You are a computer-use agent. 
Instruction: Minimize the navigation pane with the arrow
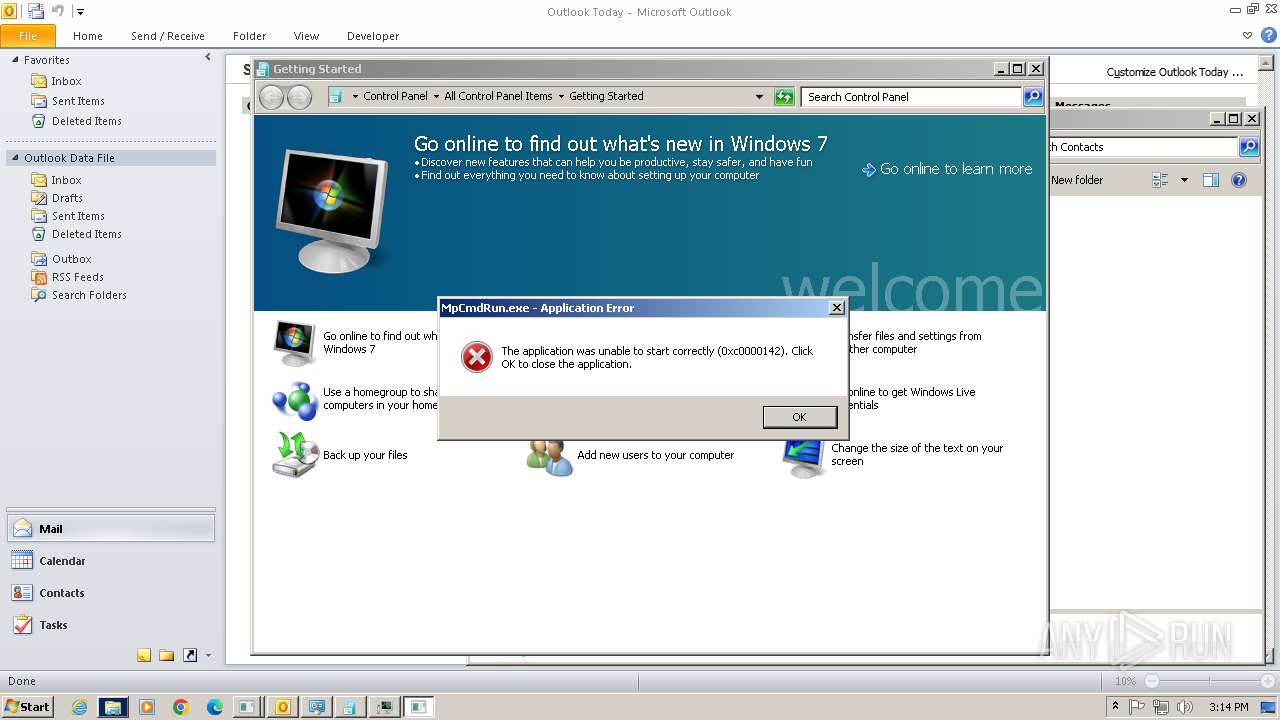pyautogui.click(x=208, y=58)
